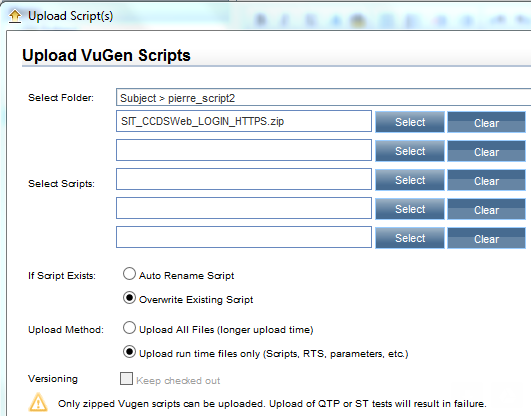The width and height of the screenshot is (531, 417).
Task: Click the yellow warning triangle icon
Action: point(38,402)
